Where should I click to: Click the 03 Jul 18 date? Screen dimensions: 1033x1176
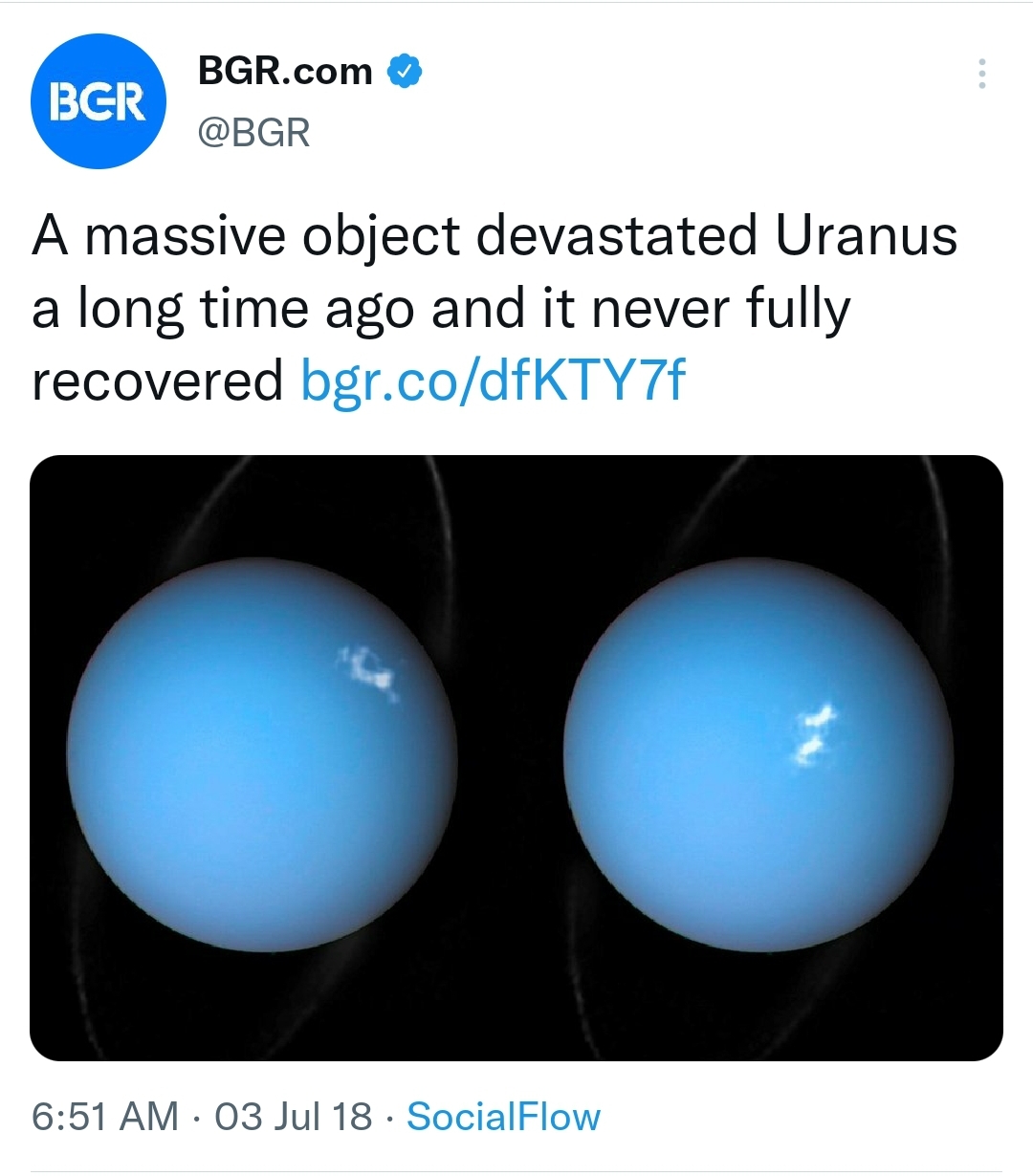pyautogui.click(x=293, y=1117)
